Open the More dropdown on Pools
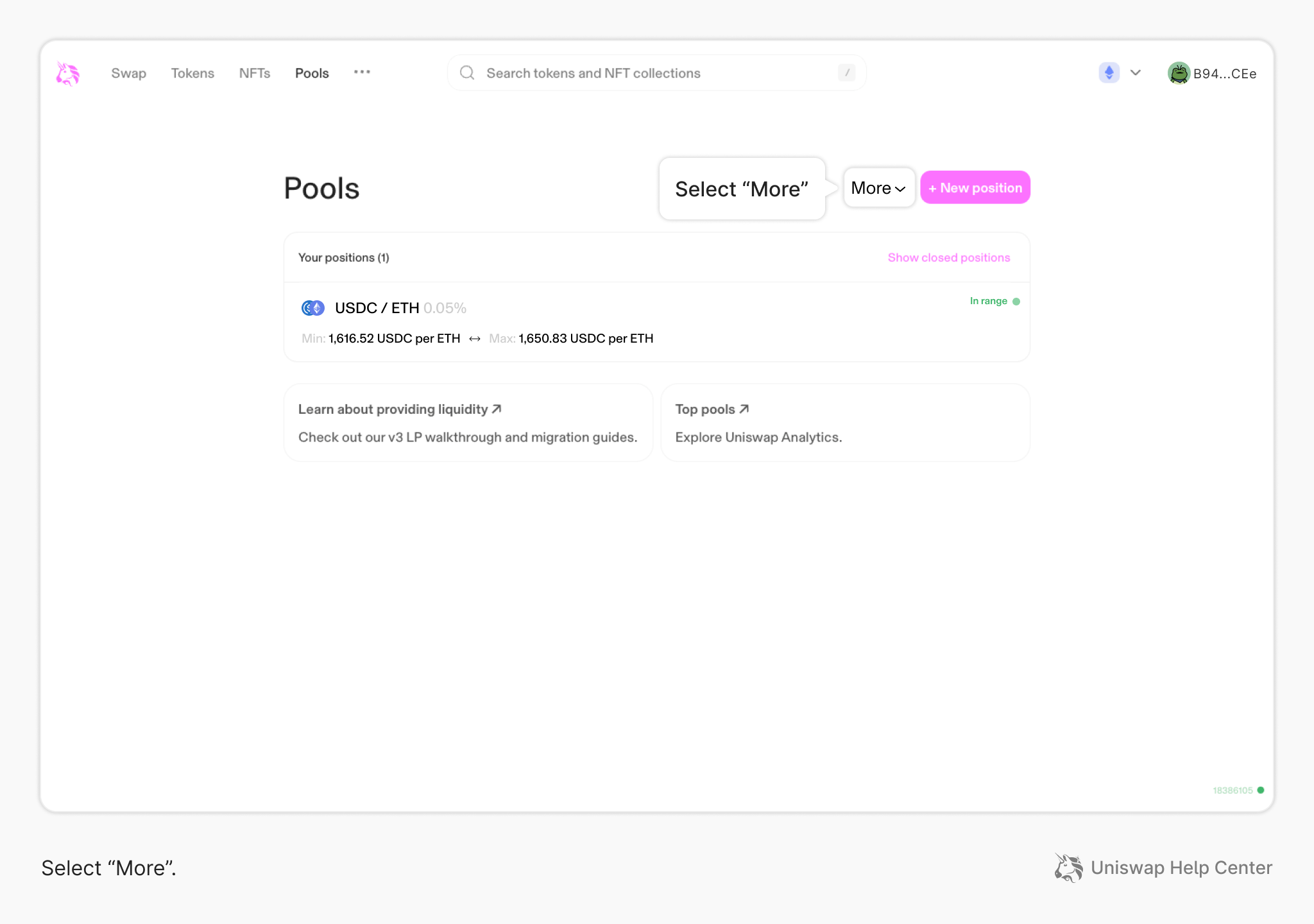This screenshot has height=924, width=1314. tap(878, 188)
